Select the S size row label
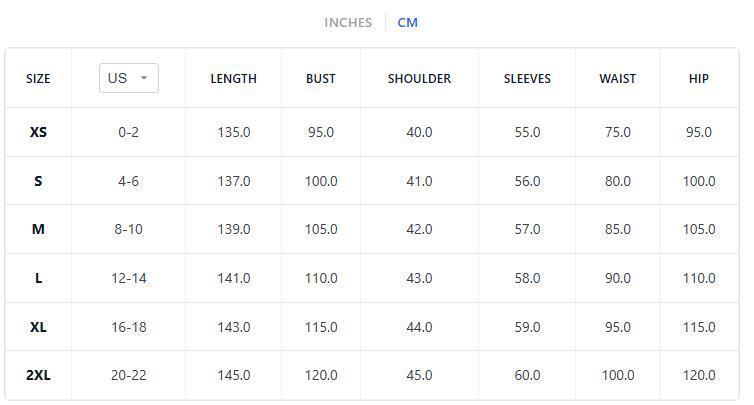Viewport: 754px width, 405px height. pos(38,181)
